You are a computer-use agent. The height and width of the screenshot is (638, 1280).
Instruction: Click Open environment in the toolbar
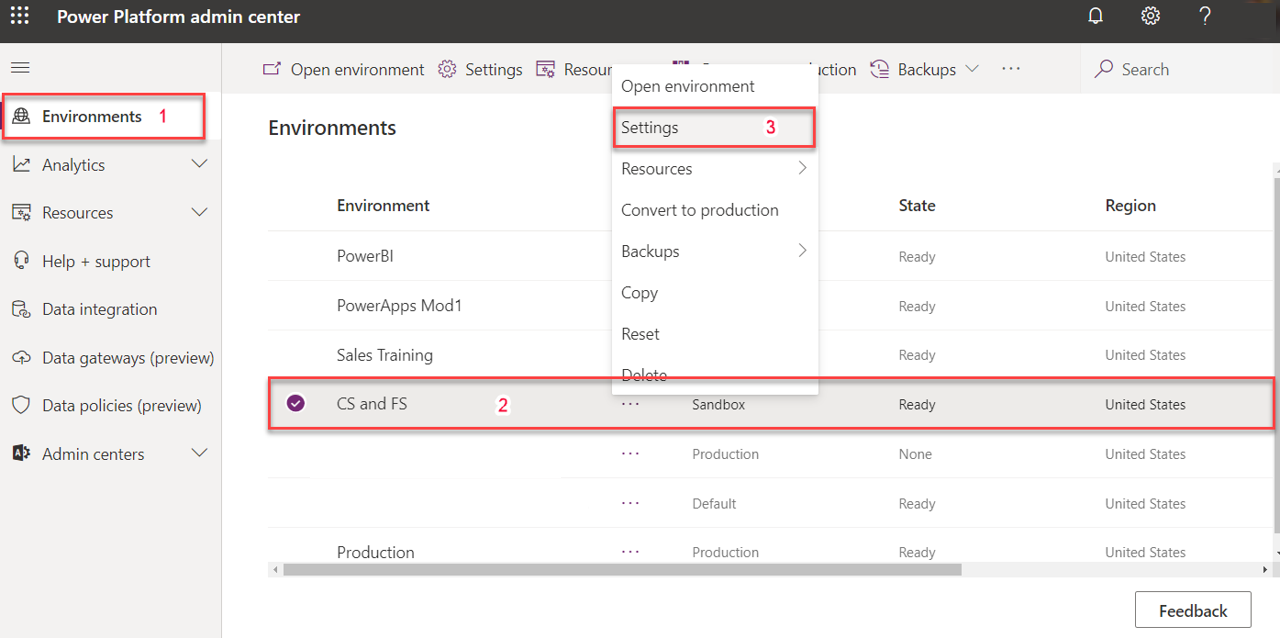click(343, 69)
